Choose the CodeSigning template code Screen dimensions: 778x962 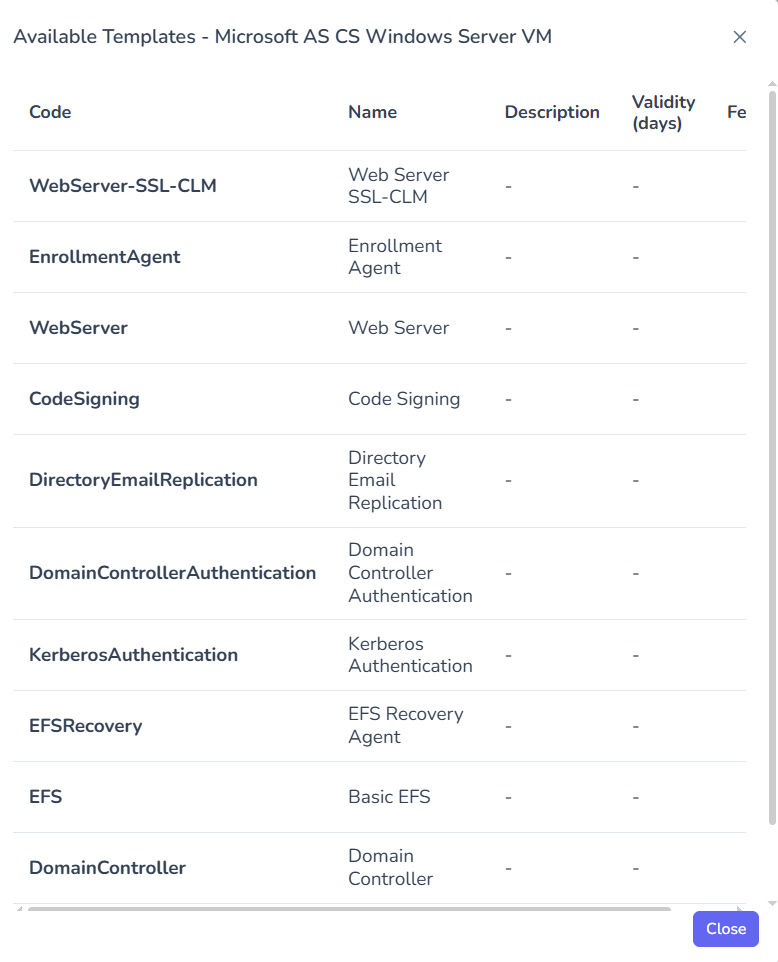84,399
